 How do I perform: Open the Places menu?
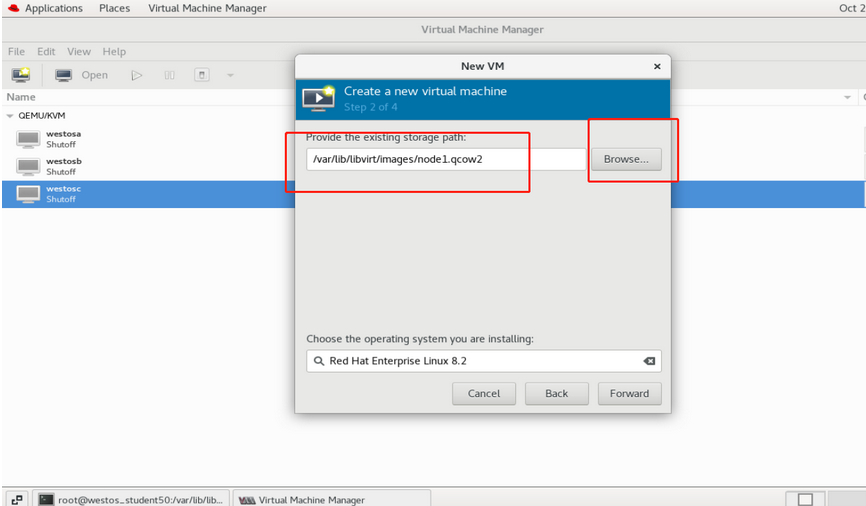pyautogui.click(x=114, y=8)
